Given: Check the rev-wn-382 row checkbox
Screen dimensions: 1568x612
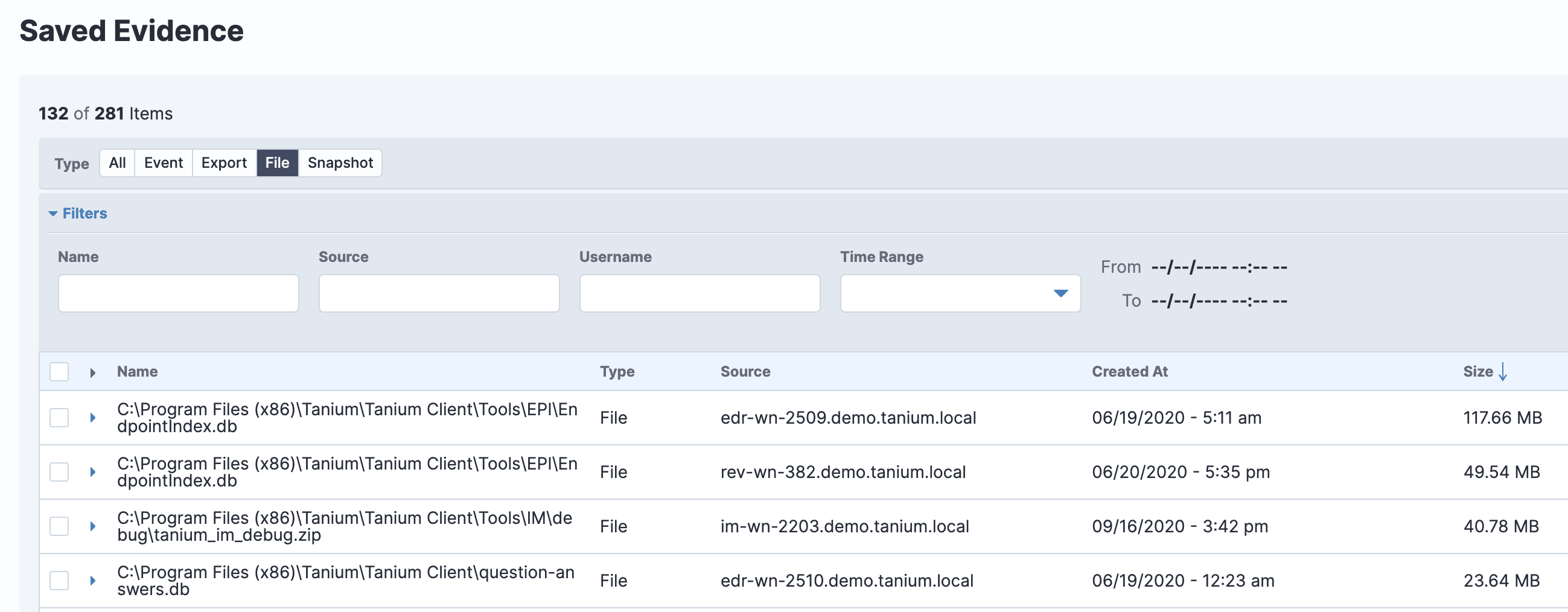Looking at the screenshot, I should pos(59,472).
